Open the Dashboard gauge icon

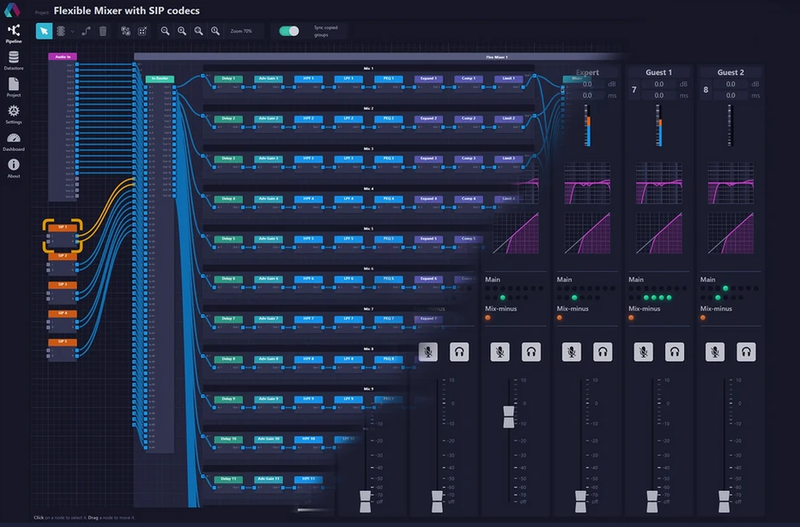point(14,141)
